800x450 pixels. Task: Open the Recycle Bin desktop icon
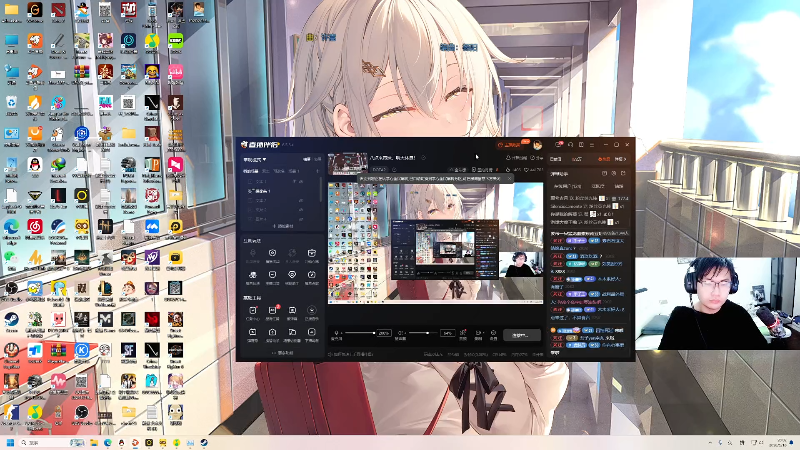11,104
